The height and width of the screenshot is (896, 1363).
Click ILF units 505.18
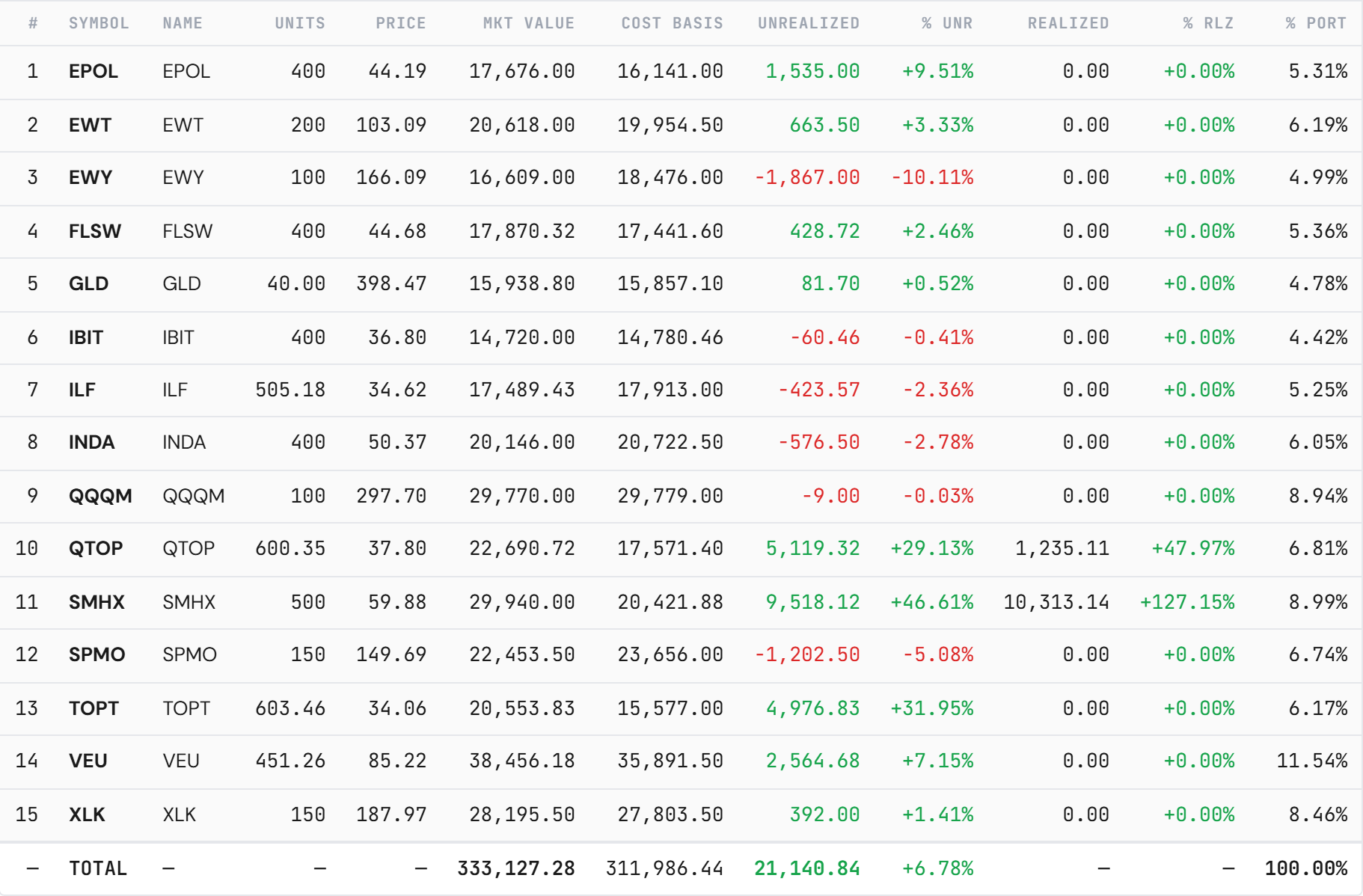pyautogui.click(x=290, y=390)
